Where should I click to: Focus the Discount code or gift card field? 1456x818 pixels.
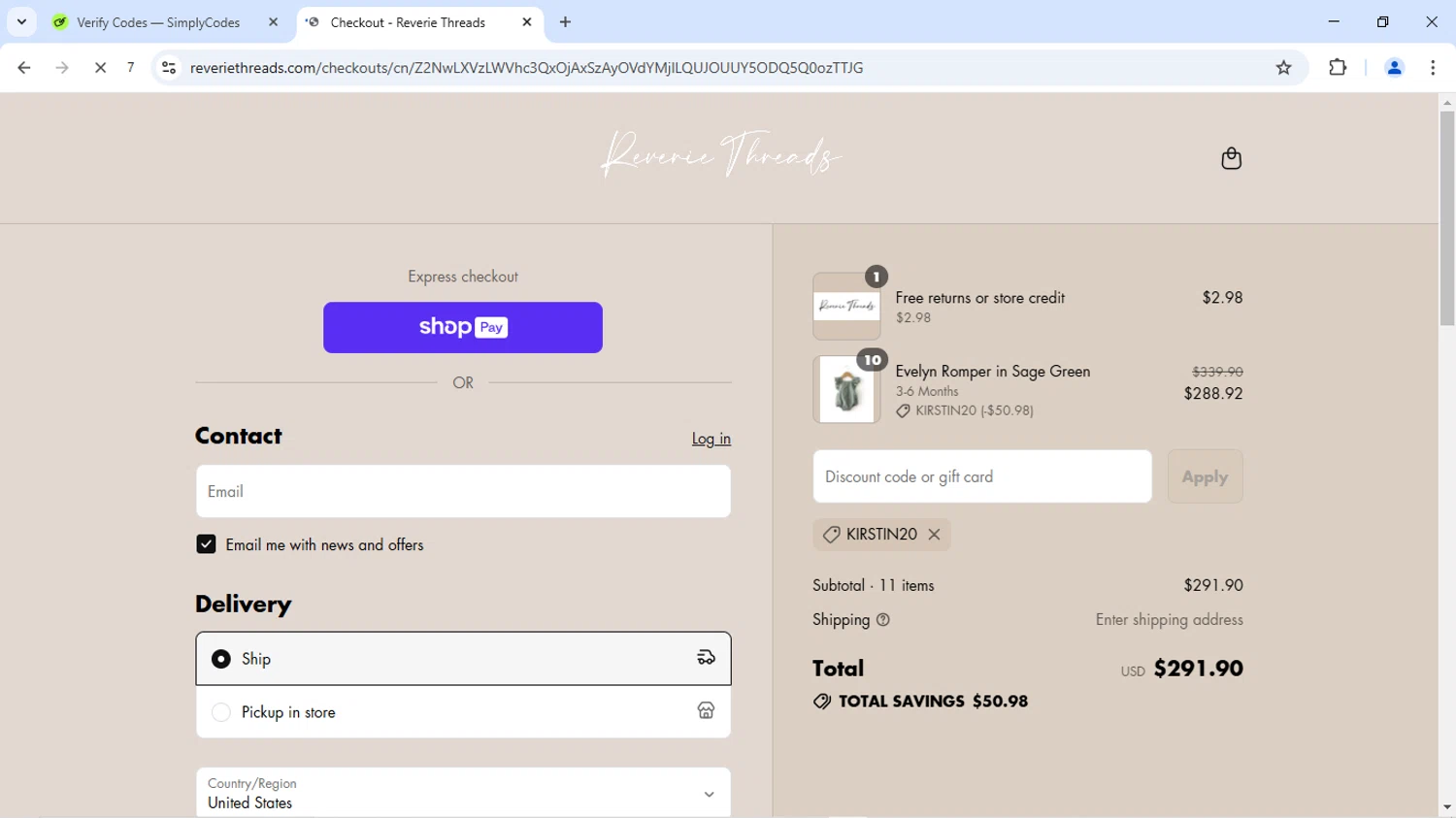click(982, 476)
